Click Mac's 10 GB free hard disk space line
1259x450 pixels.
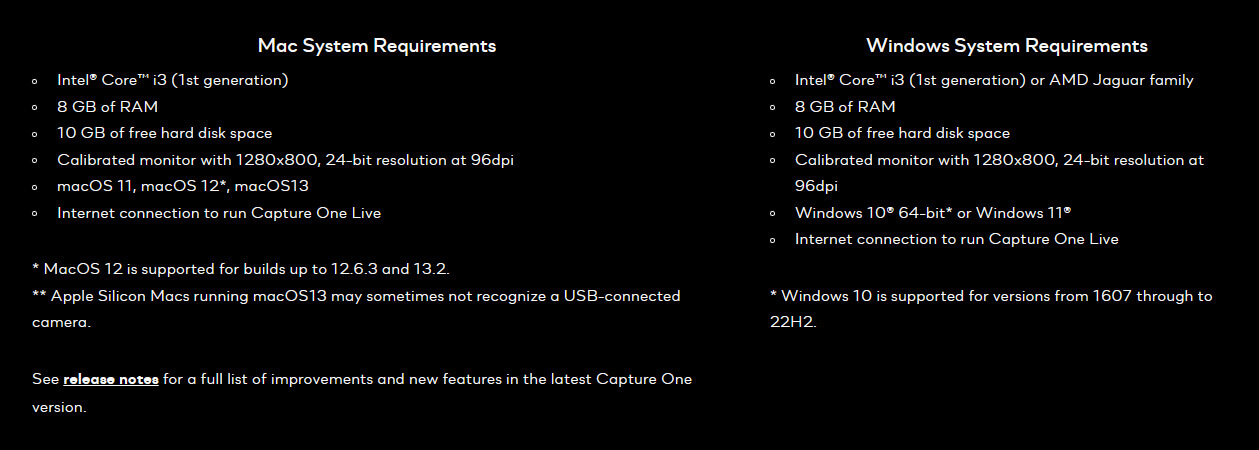pos(164,133)
